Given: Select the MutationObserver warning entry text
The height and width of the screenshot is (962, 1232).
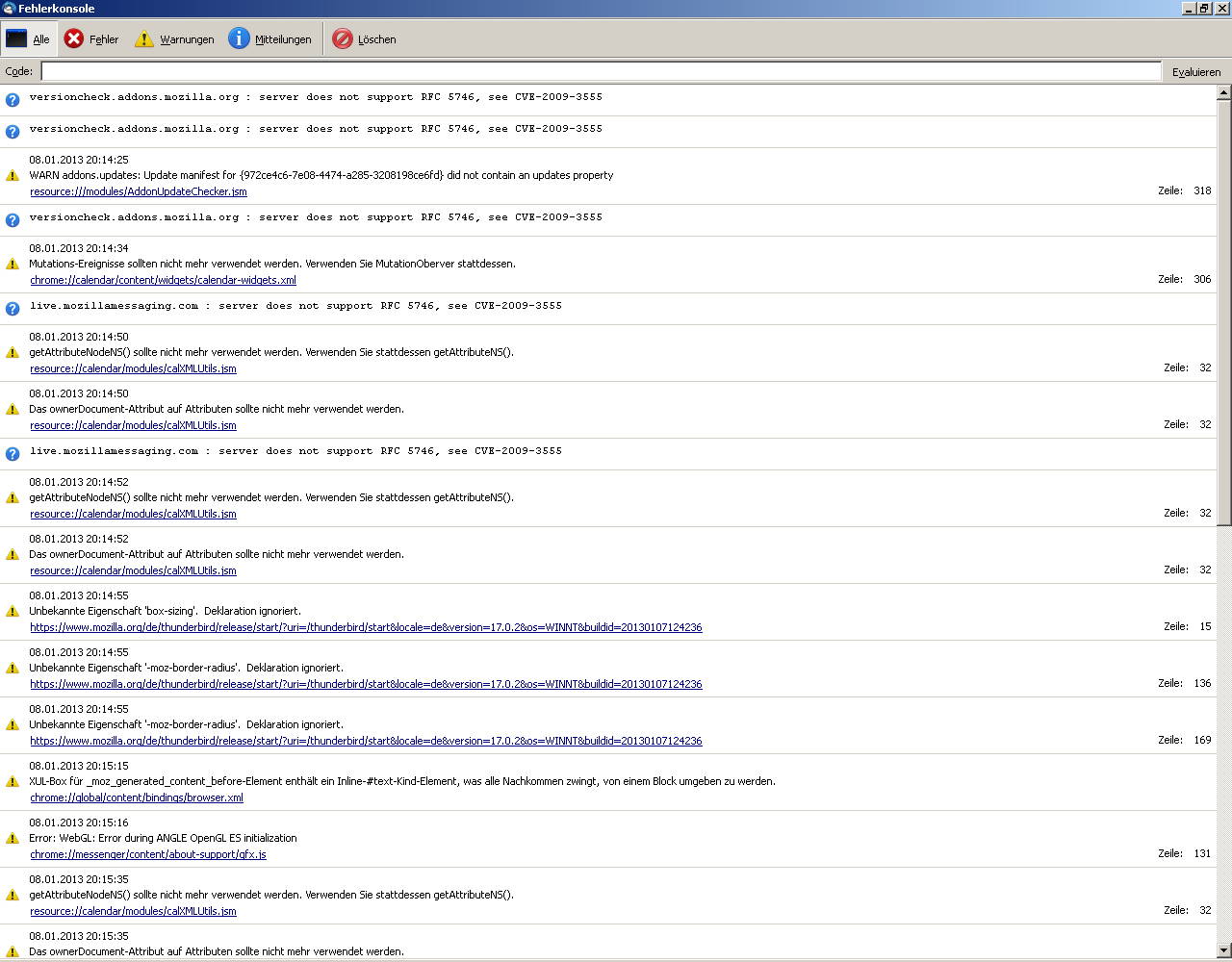Looking at the screenshot, I should (272, 264).
